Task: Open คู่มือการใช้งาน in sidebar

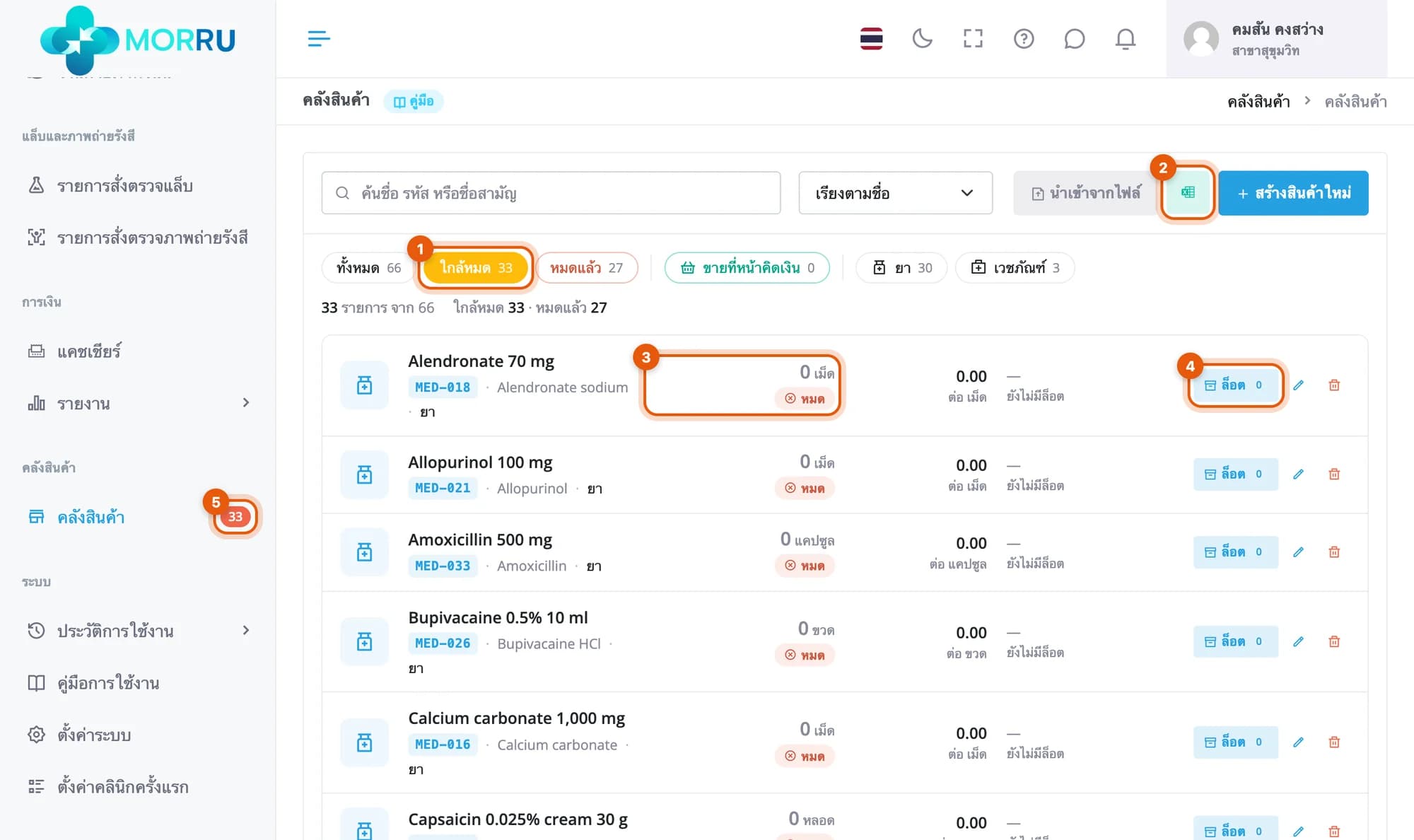Action: pyautogui.click(x=138, y=683)
